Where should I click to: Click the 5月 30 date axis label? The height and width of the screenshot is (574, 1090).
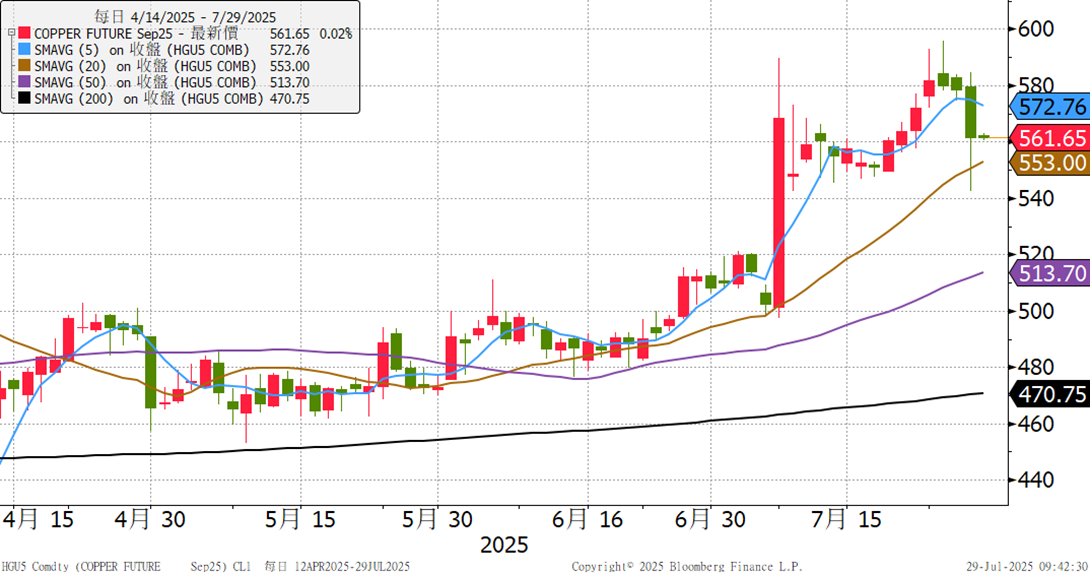coord(437,520)
